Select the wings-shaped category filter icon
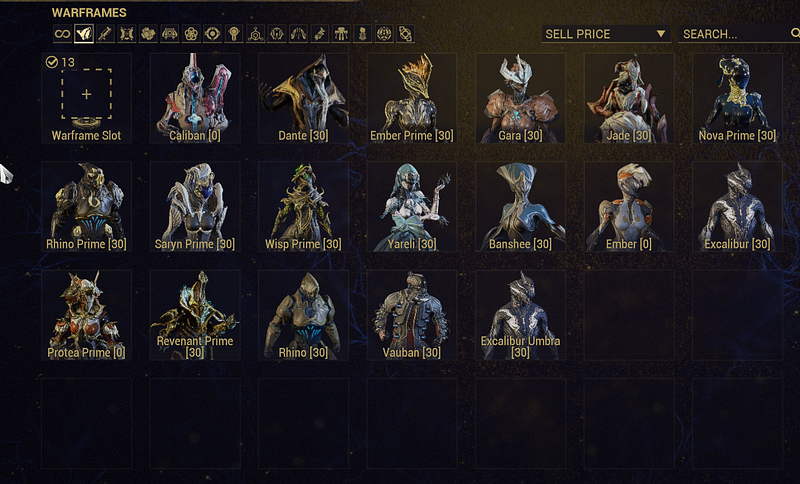 click(x=298, y=34)
